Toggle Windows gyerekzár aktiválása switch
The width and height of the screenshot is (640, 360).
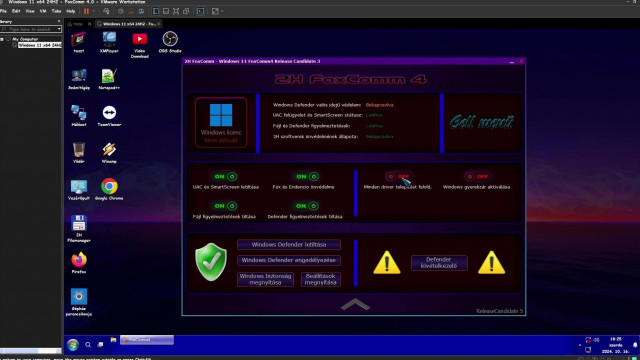tap(477, 176)
